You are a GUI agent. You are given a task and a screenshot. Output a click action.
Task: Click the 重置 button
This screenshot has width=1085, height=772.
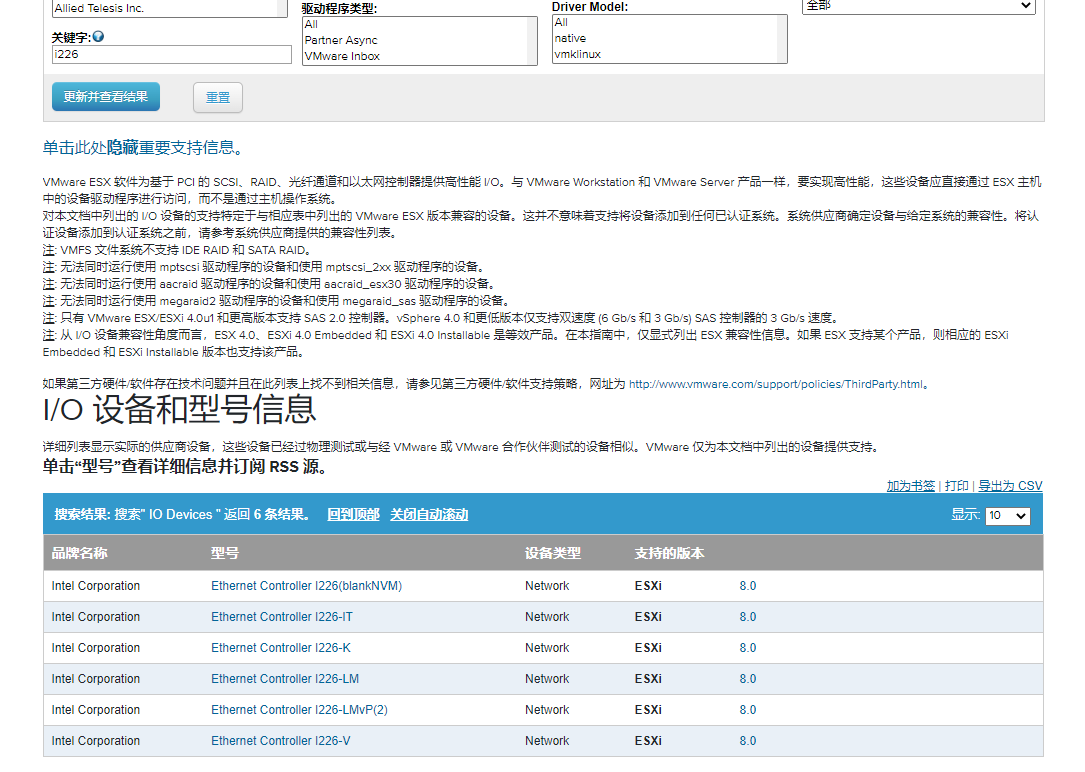pos(217,96)
